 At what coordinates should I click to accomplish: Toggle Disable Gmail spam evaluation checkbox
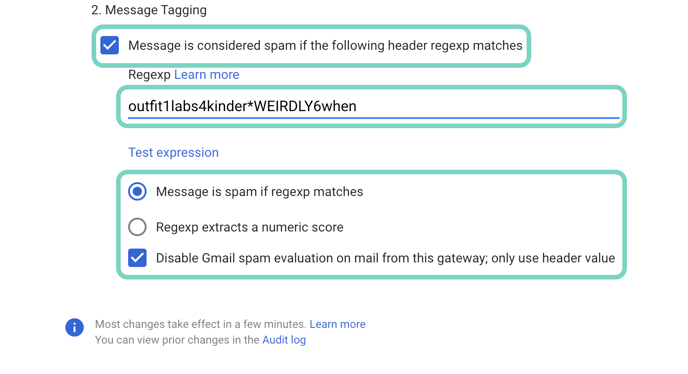tap(137, 258)
